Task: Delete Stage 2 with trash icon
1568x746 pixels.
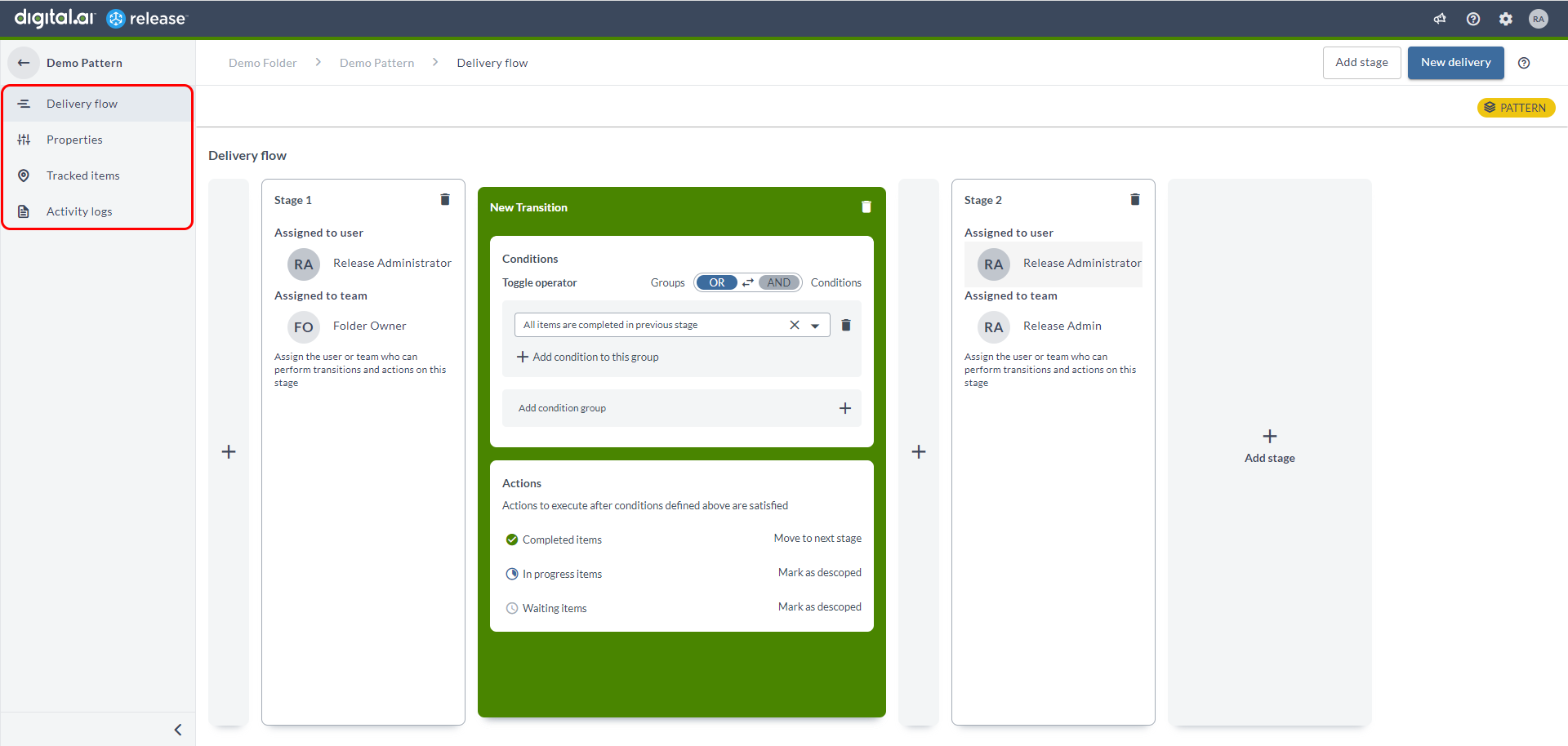Action: (1135, 200)
